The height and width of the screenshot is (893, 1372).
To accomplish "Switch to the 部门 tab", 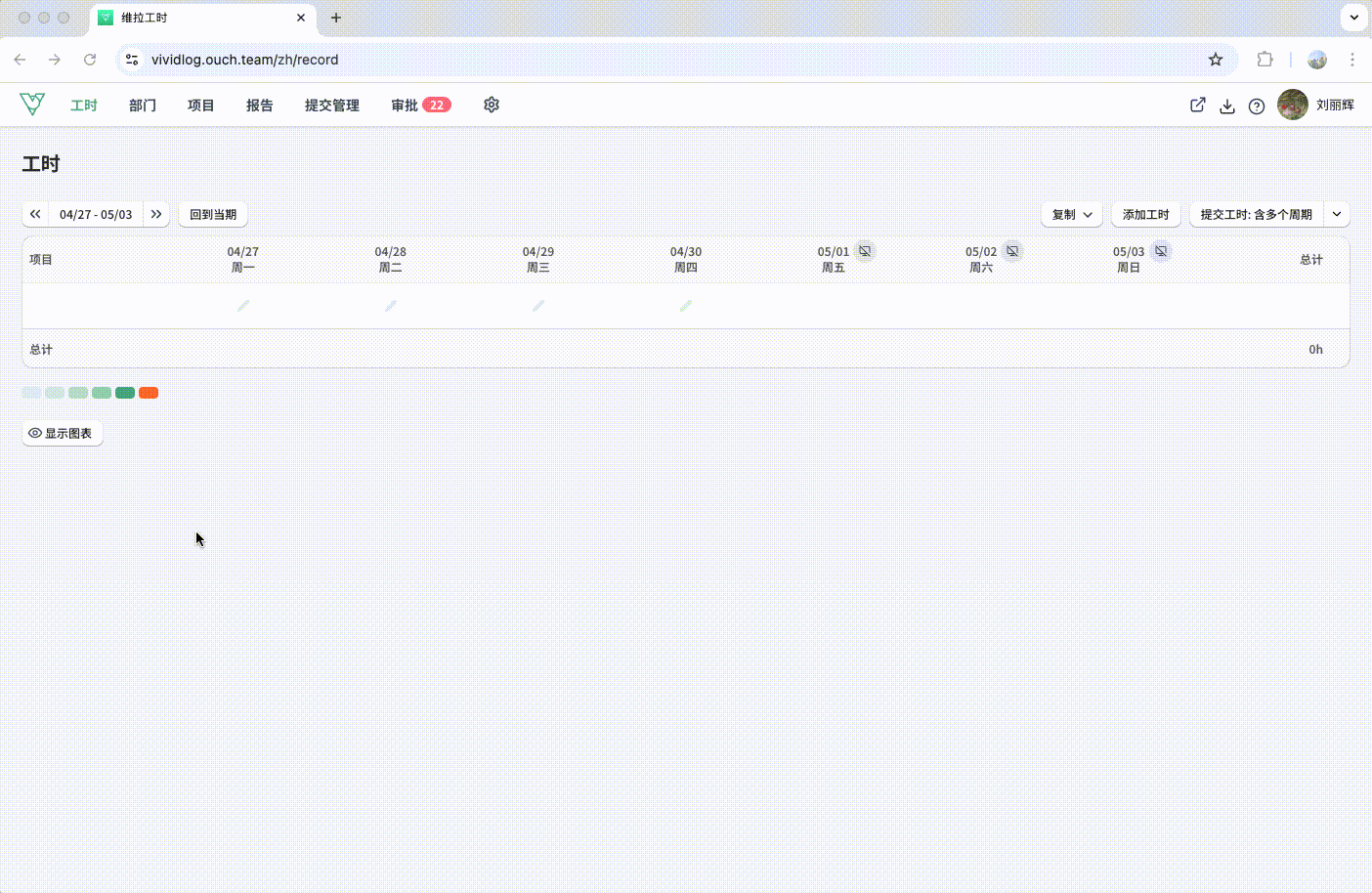I will point(143,106).
